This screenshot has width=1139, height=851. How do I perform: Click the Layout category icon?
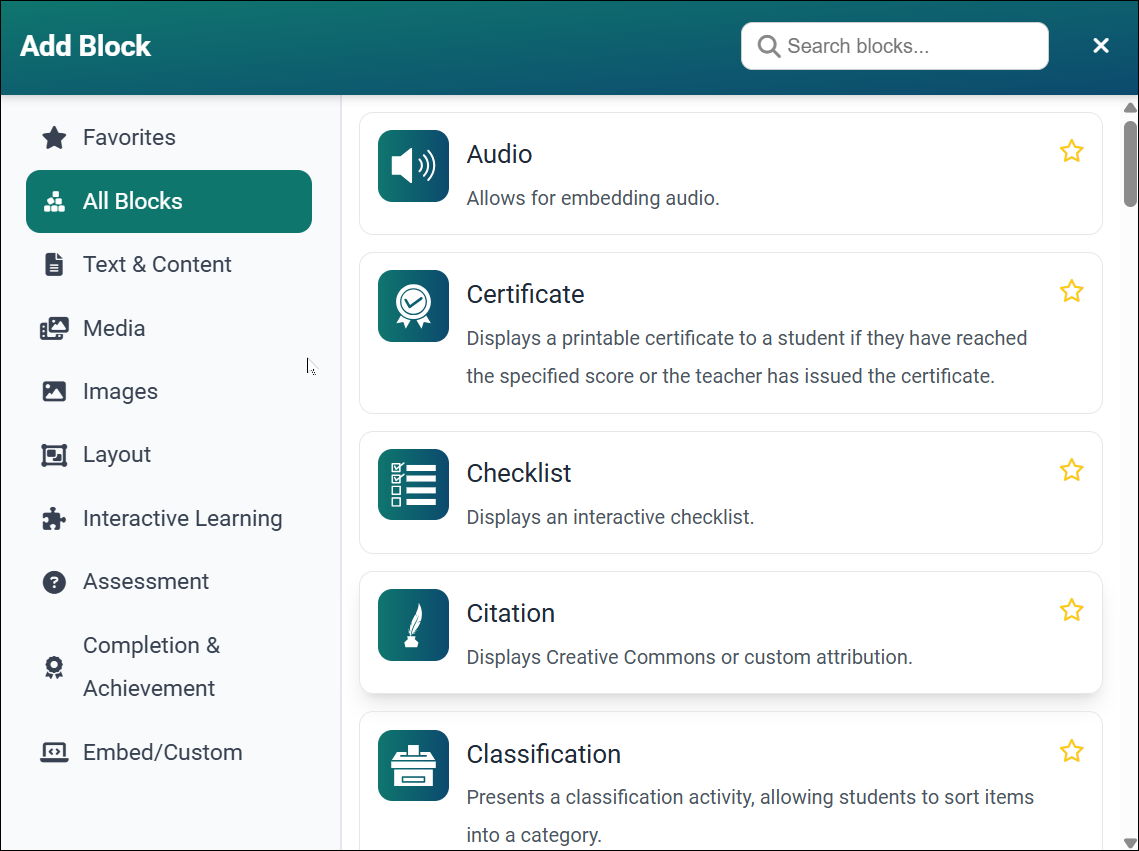pos(54,455)
